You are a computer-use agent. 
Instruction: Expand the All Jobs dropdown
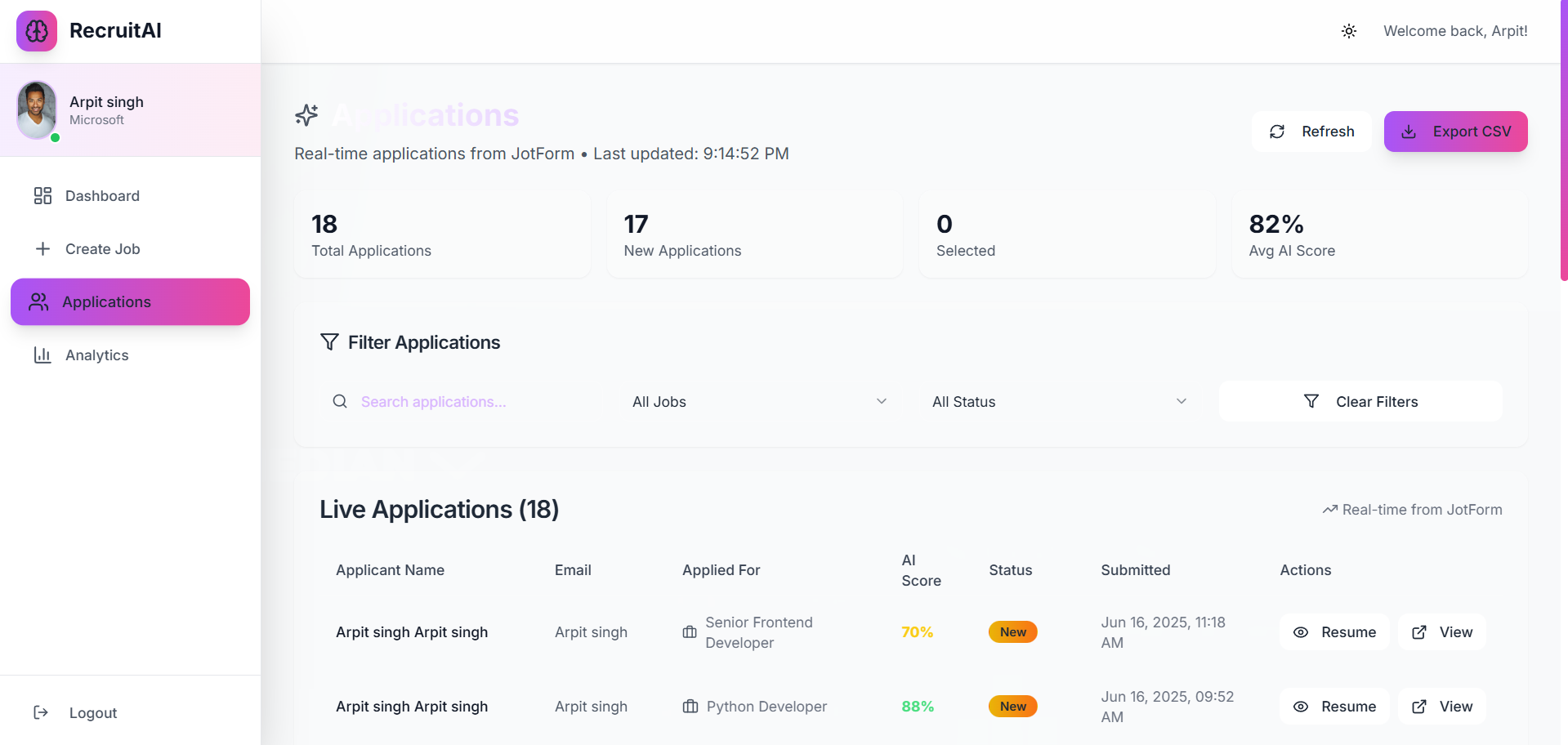tap(759, 402)
